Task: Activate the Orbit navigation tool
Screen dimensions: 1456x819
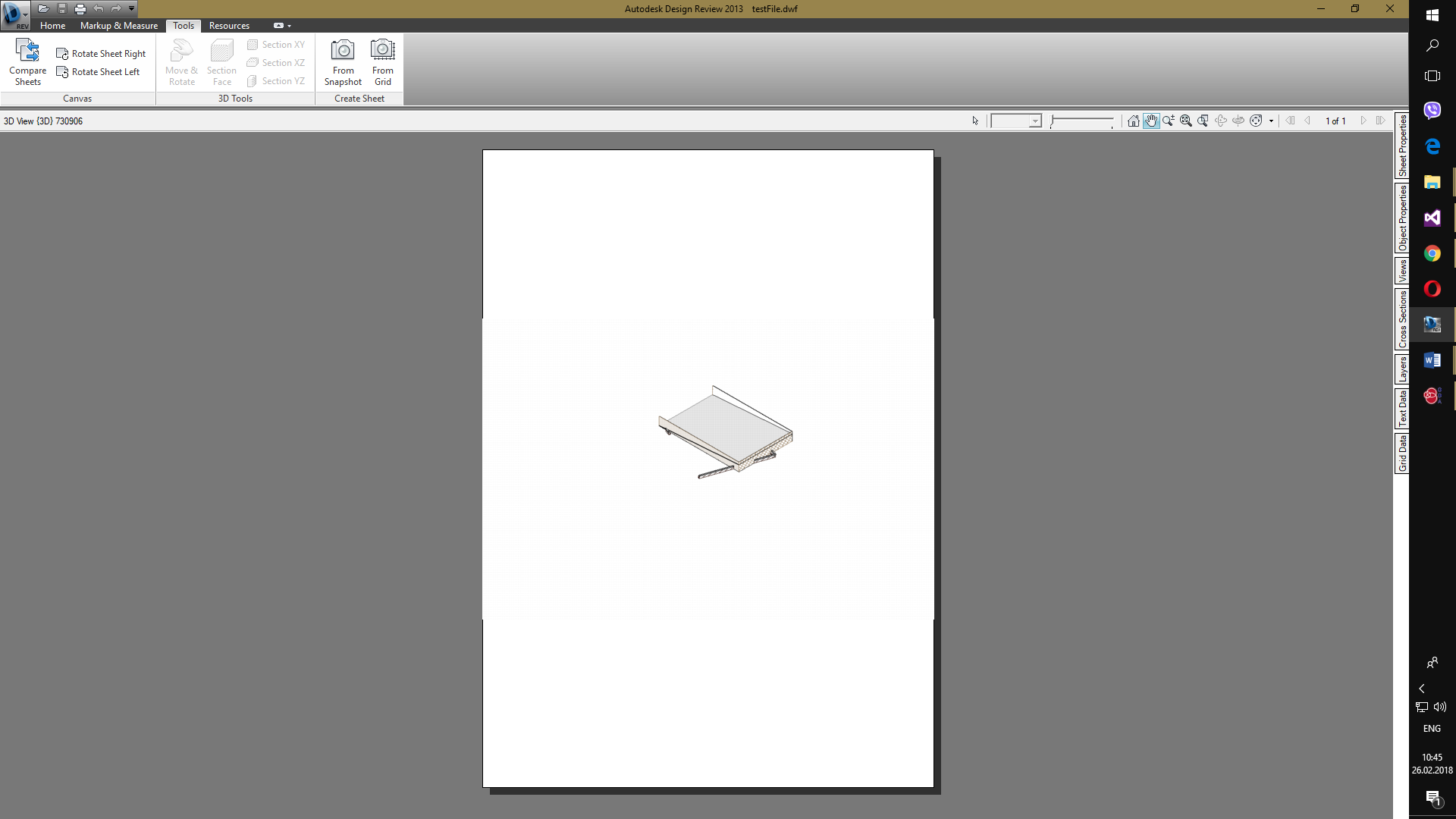Action: (1221, 121)
